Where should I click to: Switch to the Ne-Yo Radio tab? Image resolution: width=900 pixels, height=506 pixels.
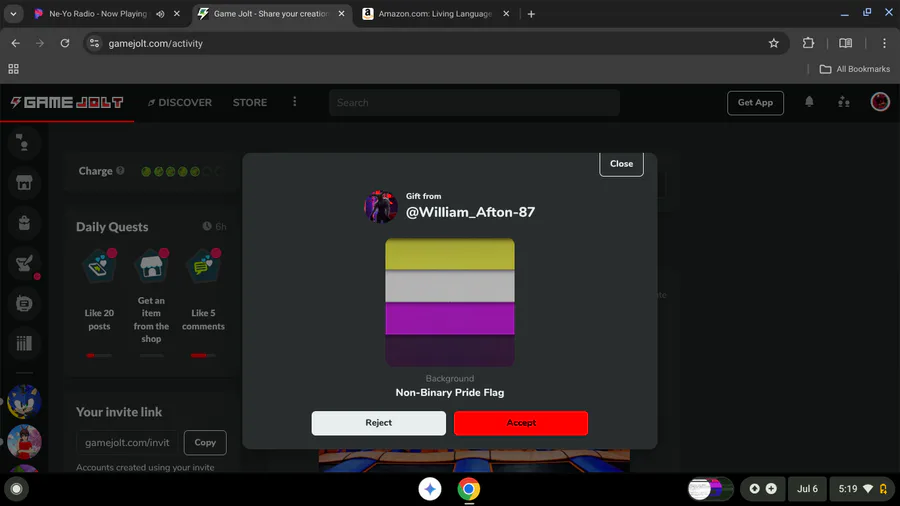(98, 14)
